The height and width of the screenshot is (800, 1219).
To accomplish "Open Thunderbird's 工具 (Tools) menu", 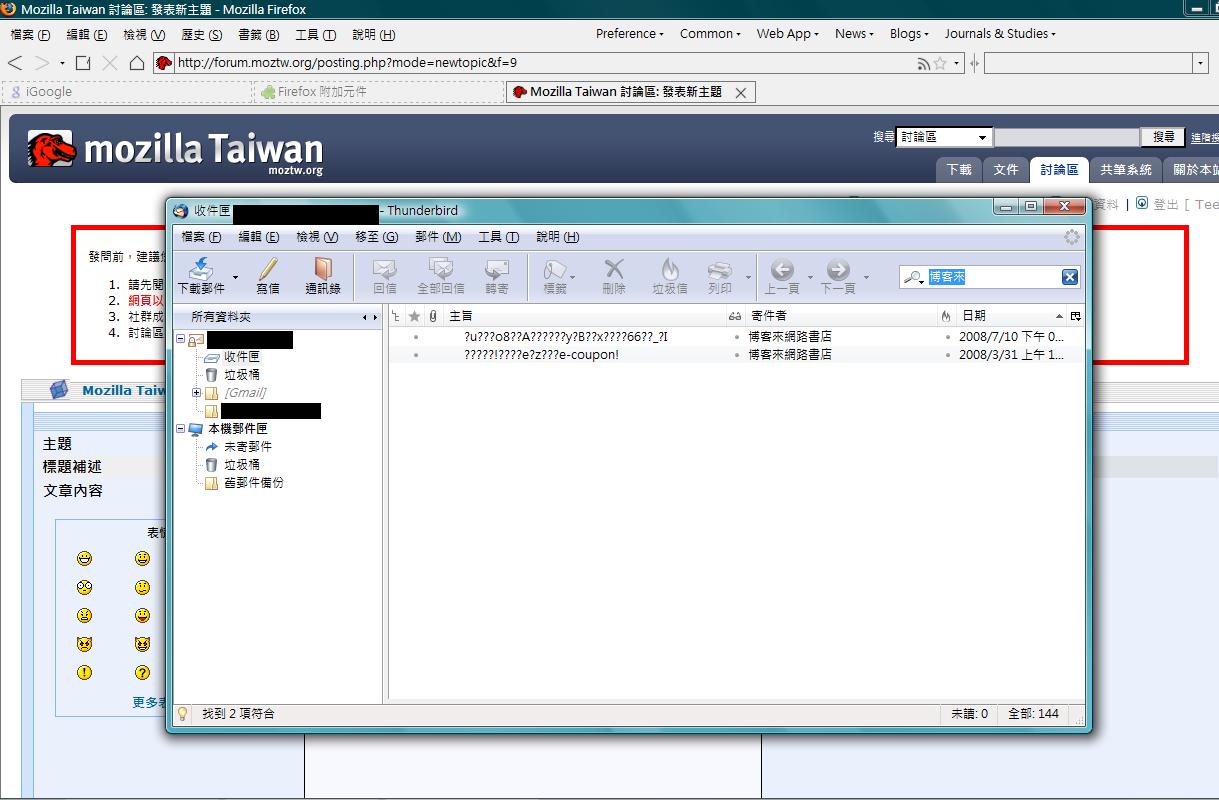I will [498, 237].
